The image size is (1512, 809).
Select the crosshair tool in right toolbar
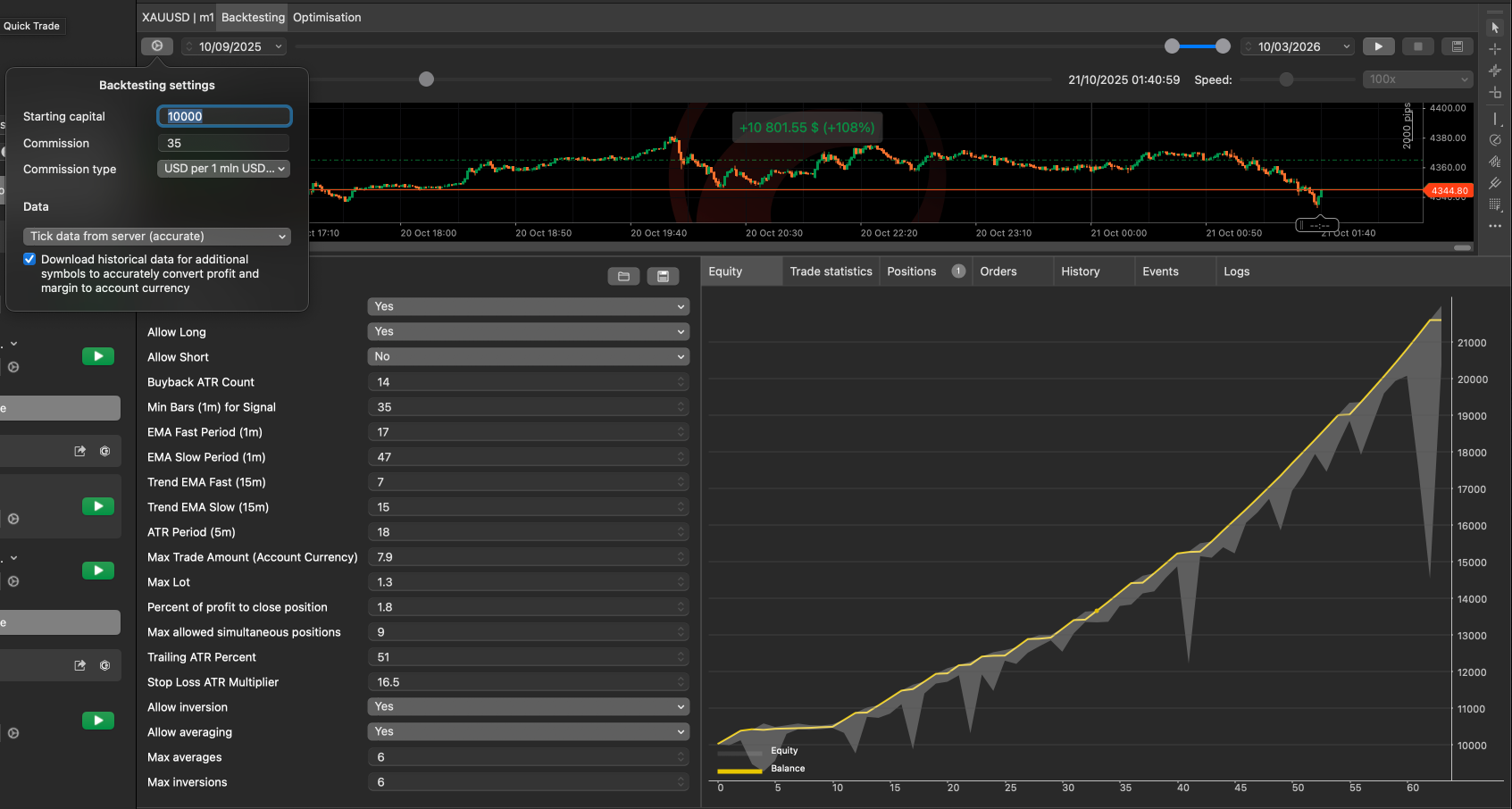coord(1495,49)
